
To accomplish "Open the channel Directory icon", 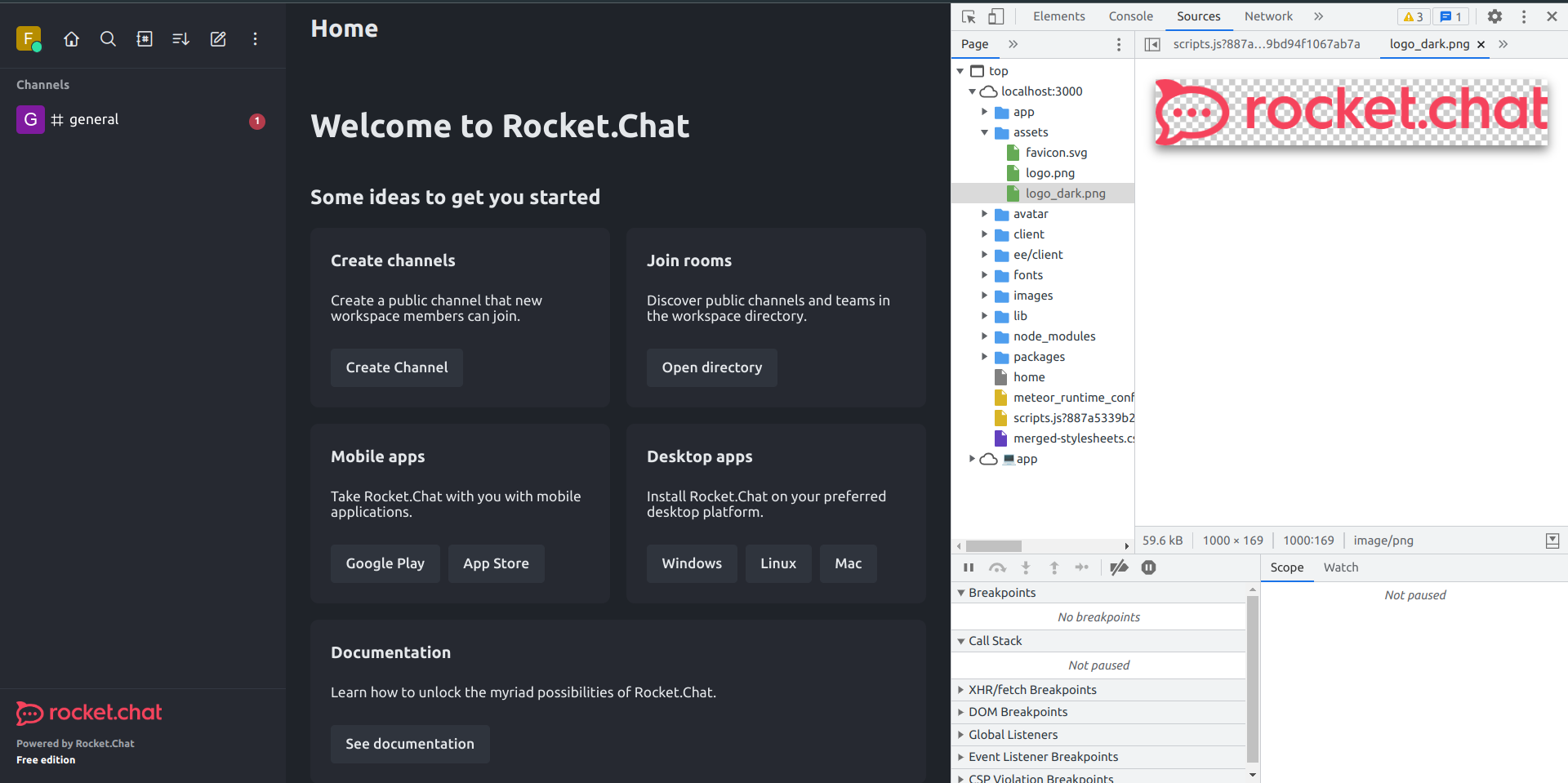I will (x=145, y=38).
